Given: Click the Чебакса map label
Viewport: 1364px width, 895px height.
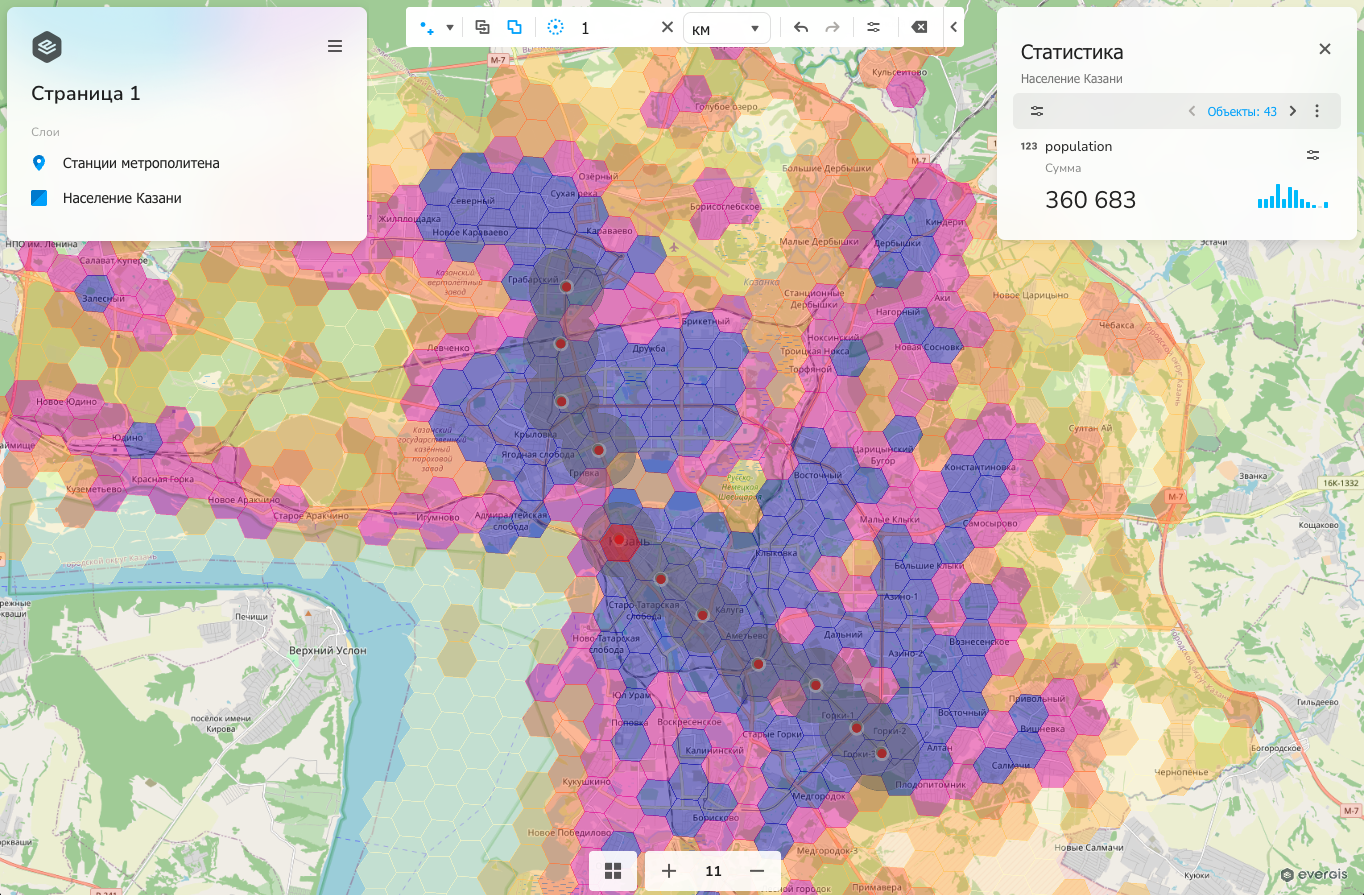Looking at the screenshot, I should [1117, 325].
